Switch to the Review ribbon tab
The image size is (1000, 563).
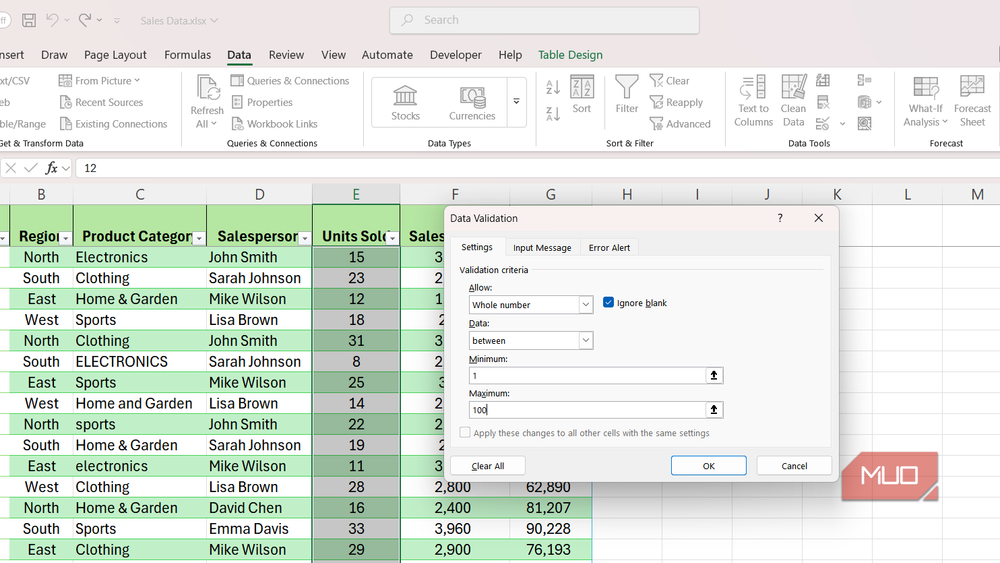click(x=286, y=55)
